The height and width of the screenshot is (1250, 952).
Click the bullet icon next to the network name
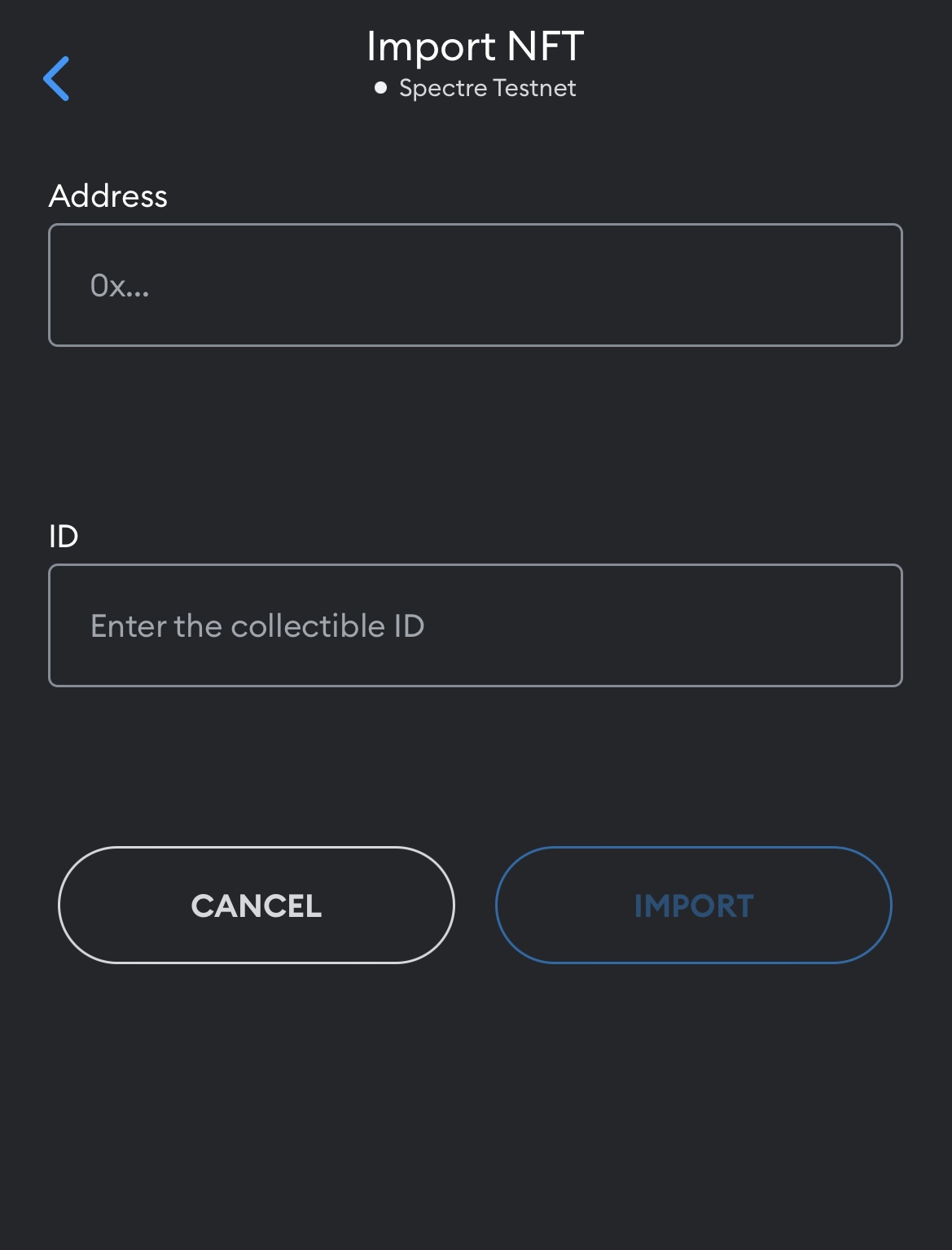pos(379,87)
